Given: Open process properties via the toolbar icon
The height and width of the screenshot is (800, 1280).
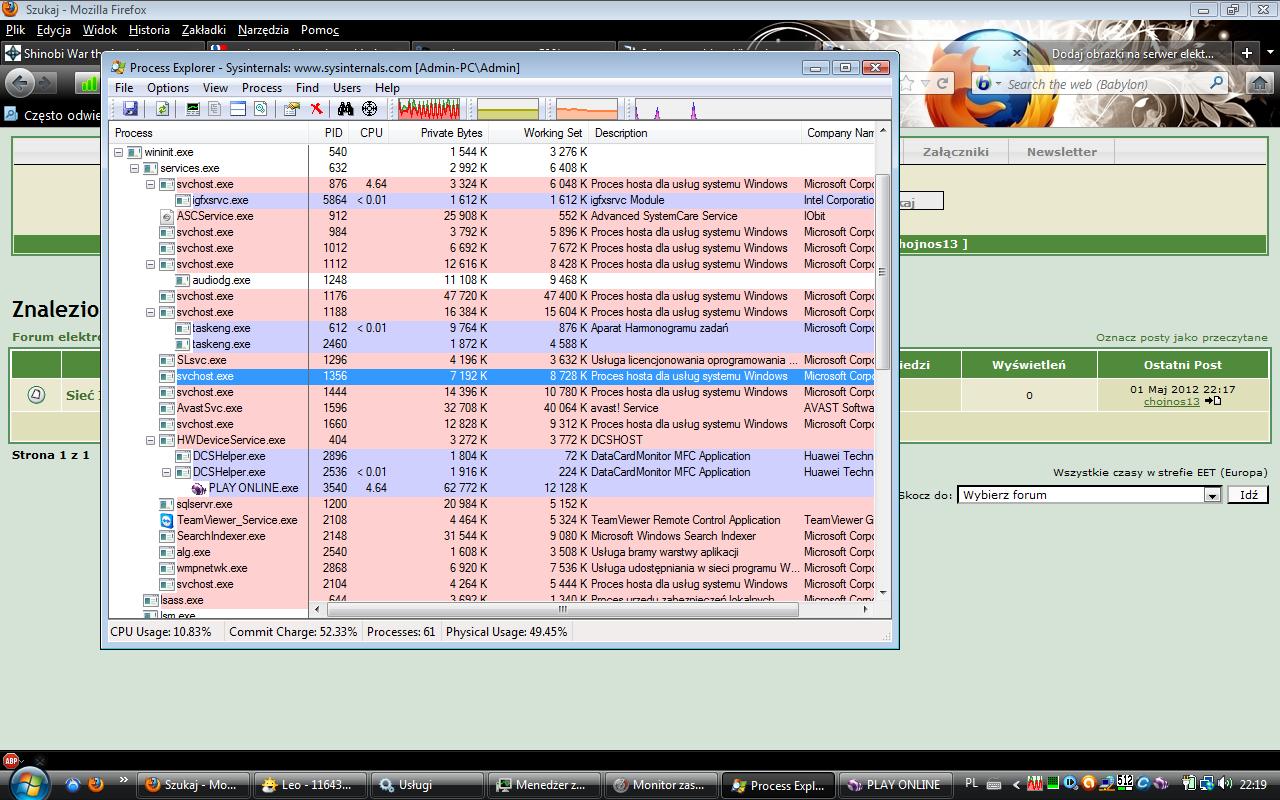Looking at the screenshot, I should [x=291, y=108].
